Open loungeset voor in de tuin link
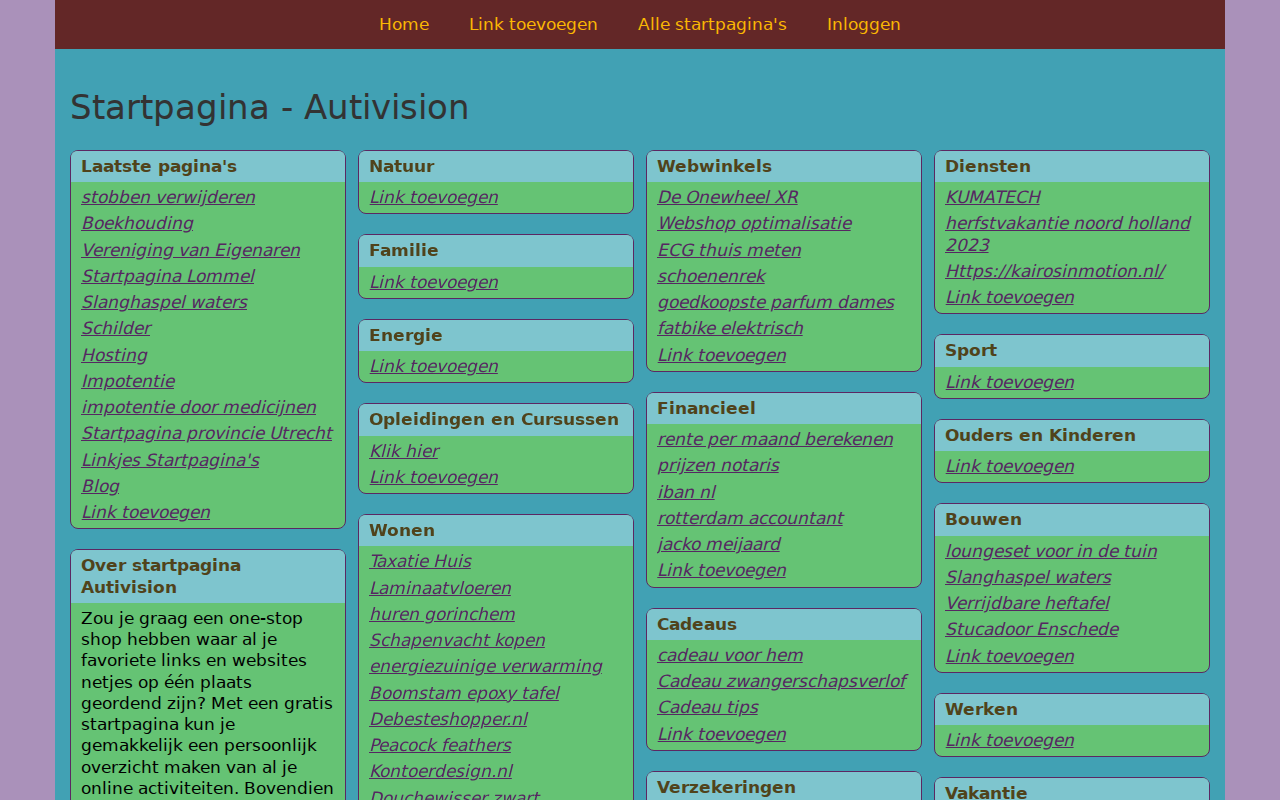This screenshot has width=1280, height=800. (1051, 551)
